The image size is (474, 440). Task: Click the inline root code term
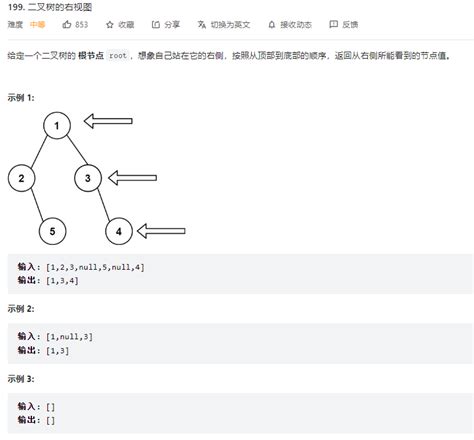pos(118,56)
